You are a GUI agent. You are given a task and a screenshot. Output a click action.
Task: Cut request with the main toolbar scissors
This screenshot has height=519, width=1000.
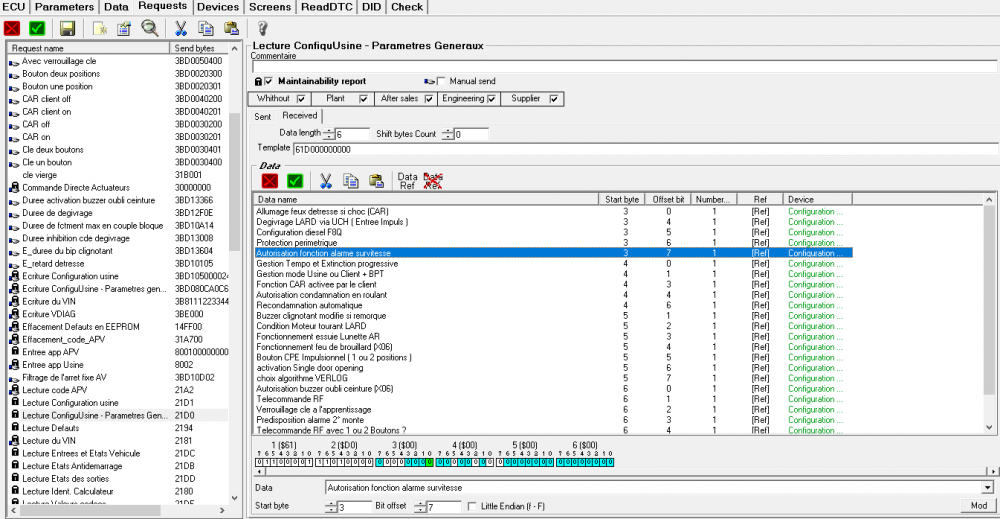(x=181, y=28)
